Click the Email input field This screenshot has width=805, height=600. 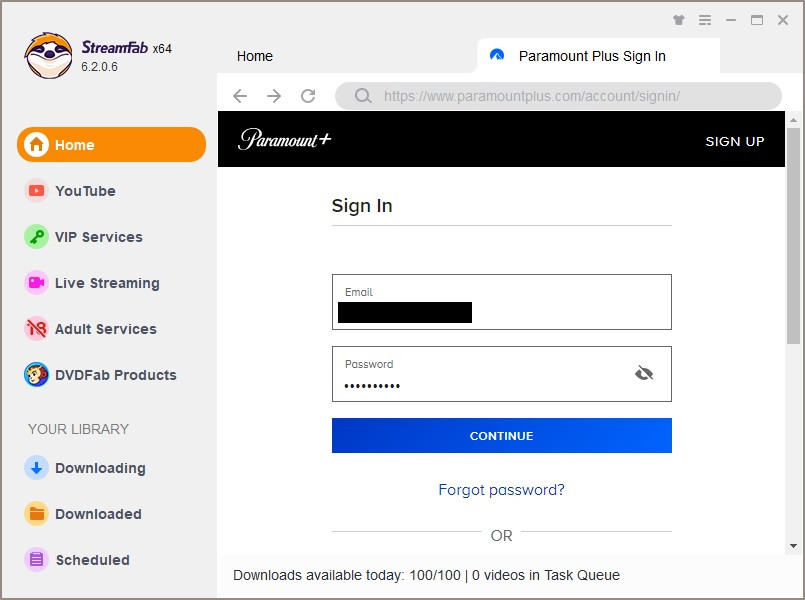click(501, 302)
